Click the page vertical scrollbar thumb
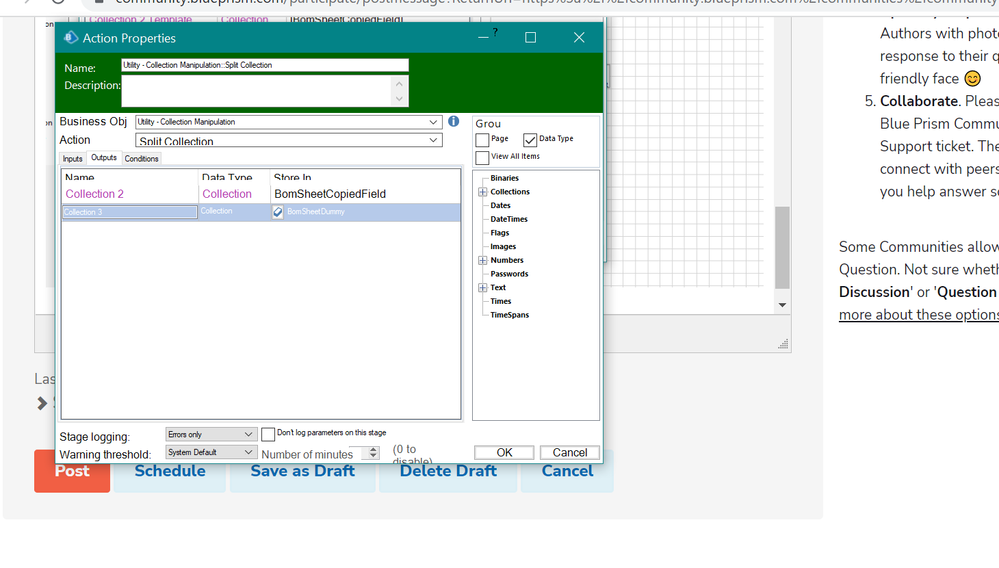 click(x=782, y=247)
